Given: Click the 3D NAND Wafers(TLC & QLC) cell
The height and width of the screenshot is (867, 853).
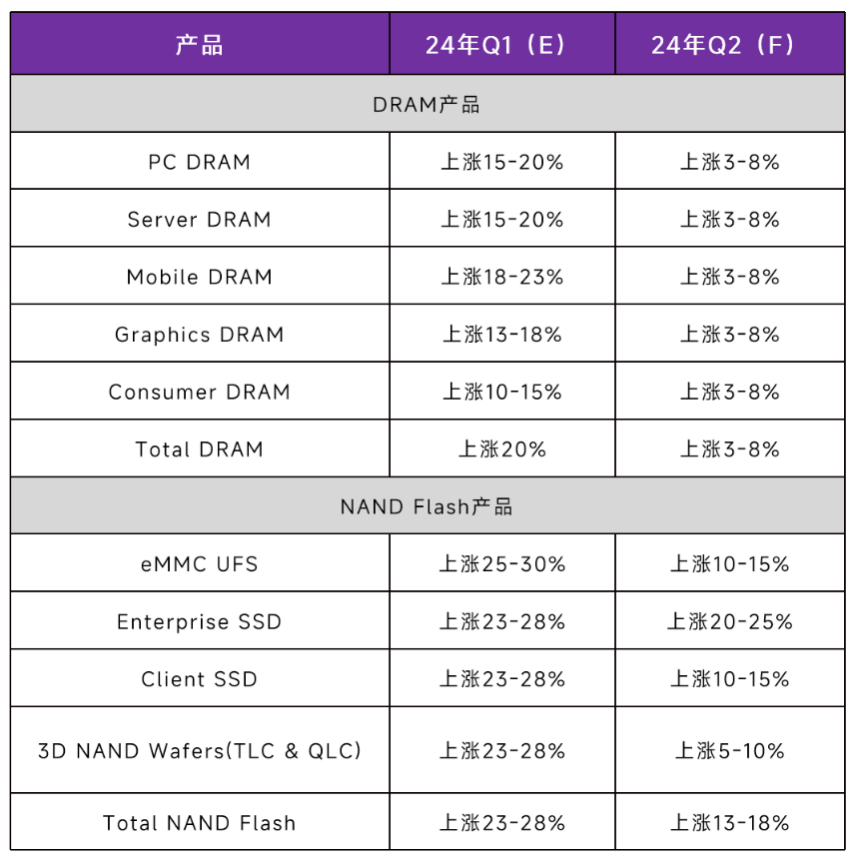Looking at the screenshot, I should (199, 751).
